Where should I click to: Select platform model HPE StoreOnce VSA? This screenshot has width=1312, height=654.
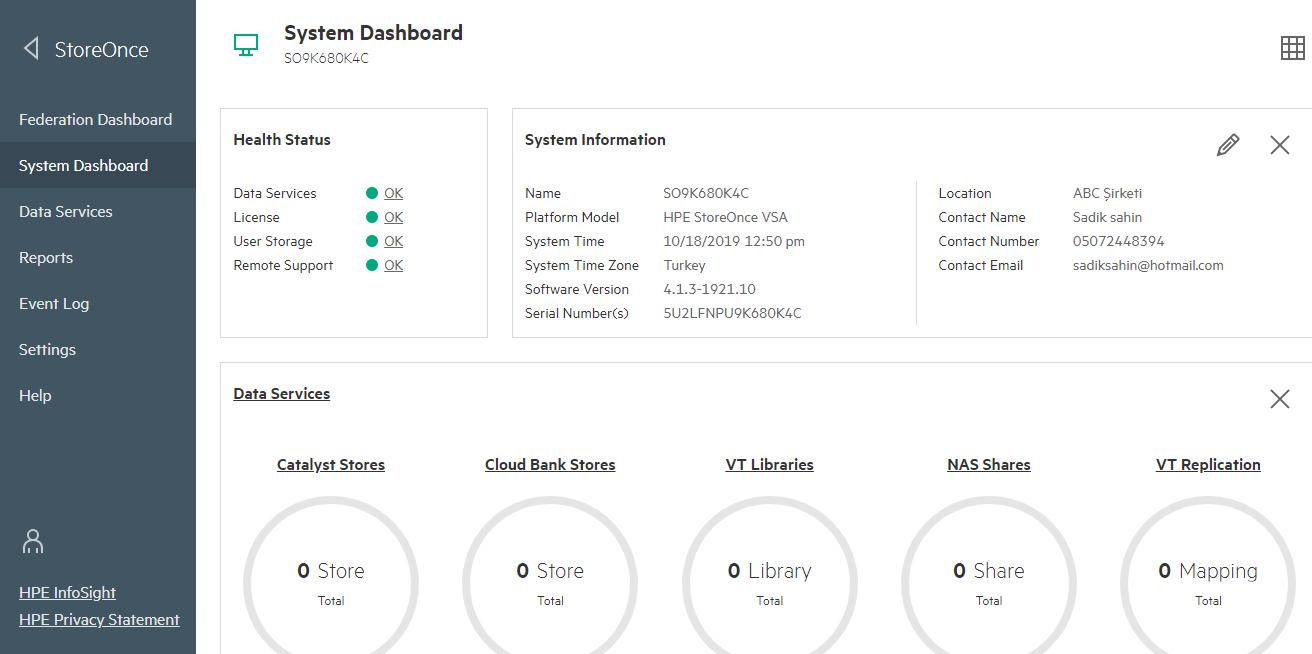tap(725, 217)
